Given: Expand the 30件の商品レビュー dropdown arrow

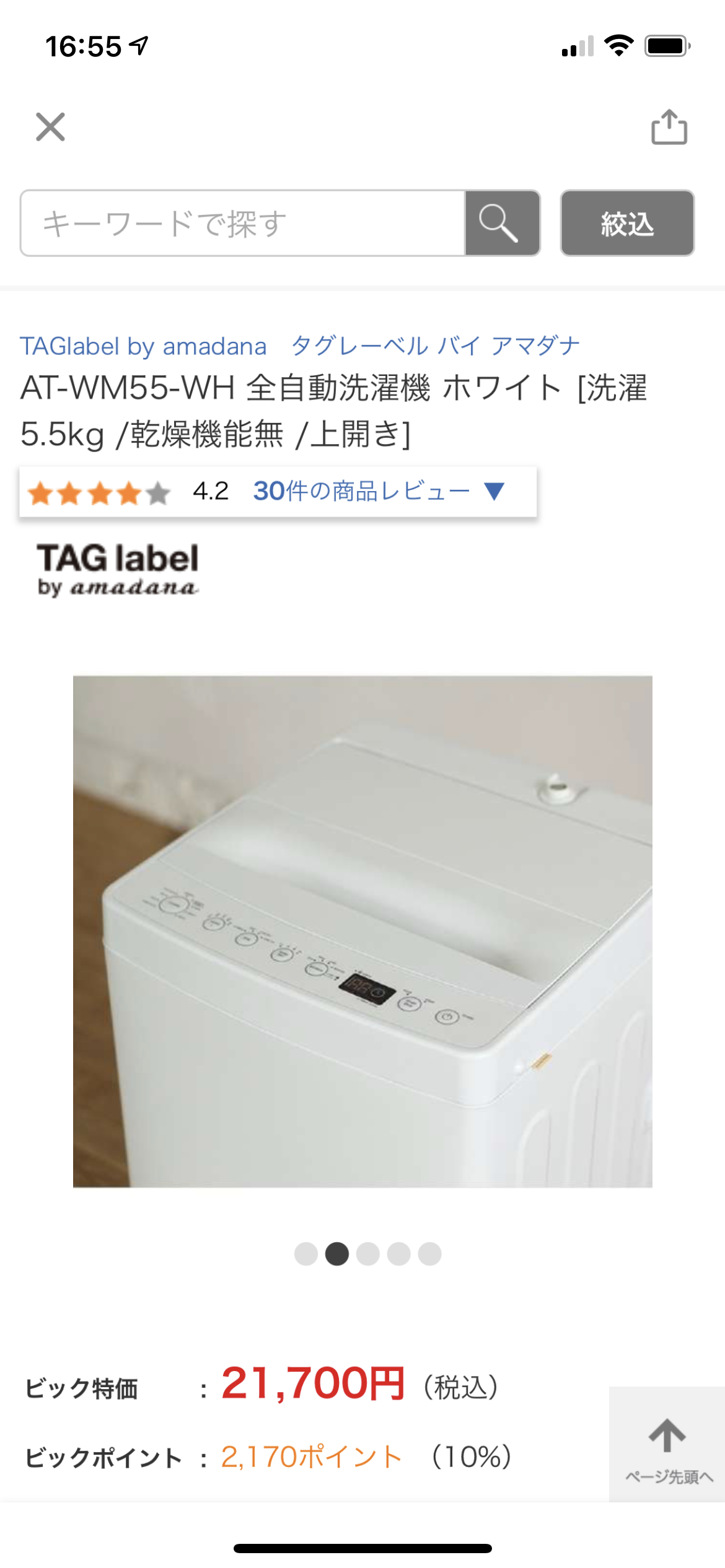Looking at the screenshot, I should [x=494, y=491].
